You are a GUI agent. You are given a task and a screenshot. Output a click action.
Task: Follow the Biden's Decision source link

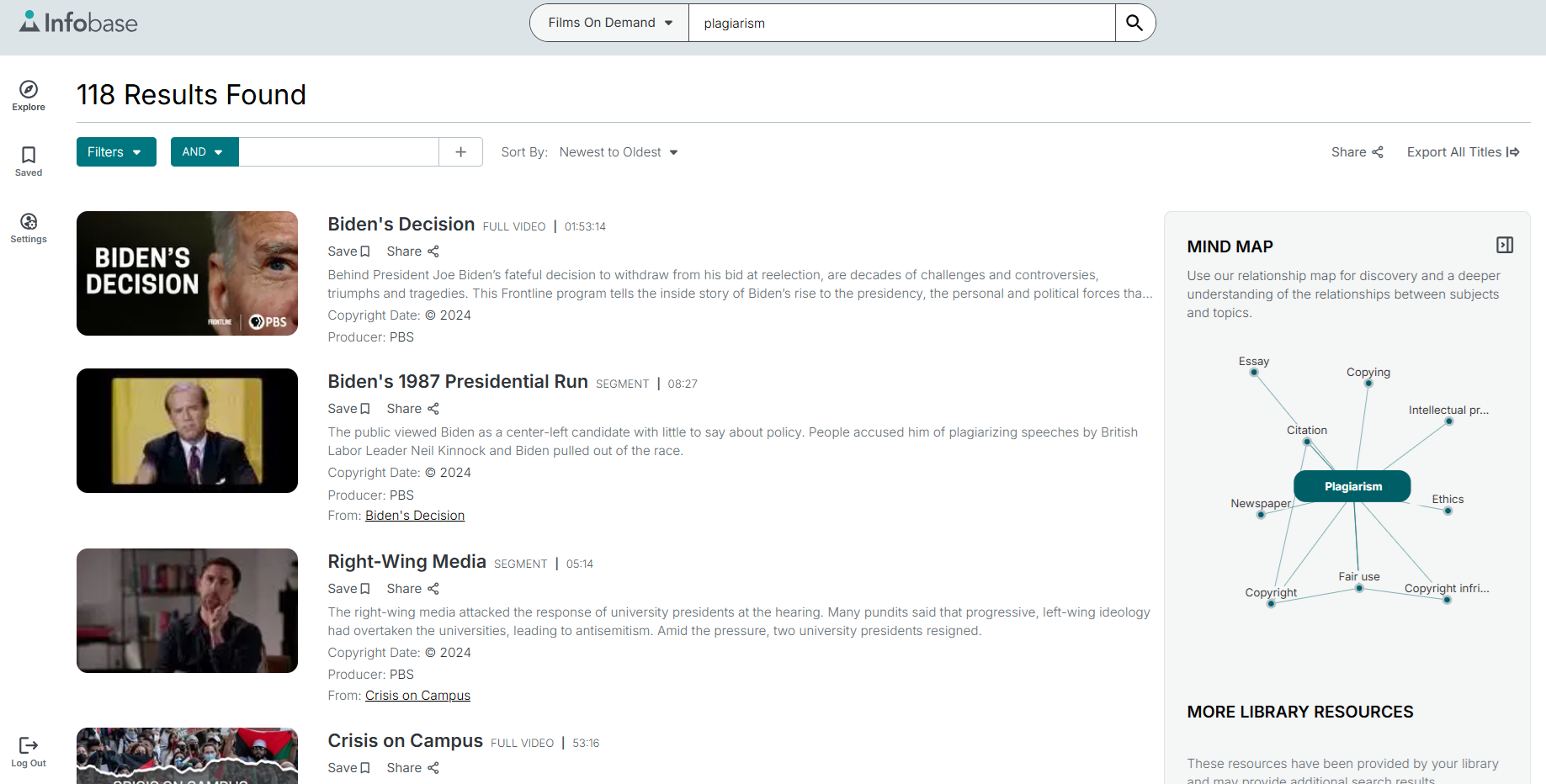tap(414, 515)
